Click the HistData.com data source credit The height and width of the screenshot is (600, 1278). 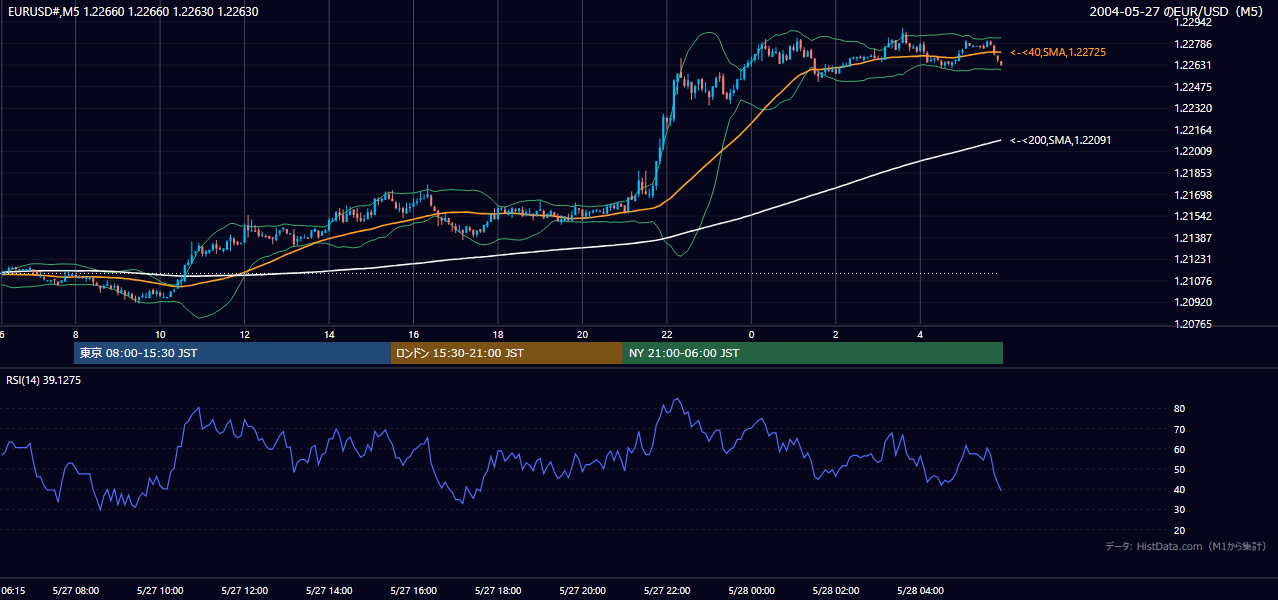pyautogui.click(x=1186, y=546)
